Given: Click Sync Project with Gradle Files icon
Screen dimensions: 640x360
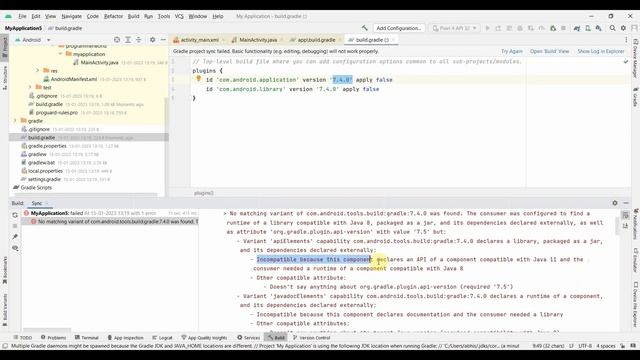Looking at the screenshot, I should pos(577,28).
